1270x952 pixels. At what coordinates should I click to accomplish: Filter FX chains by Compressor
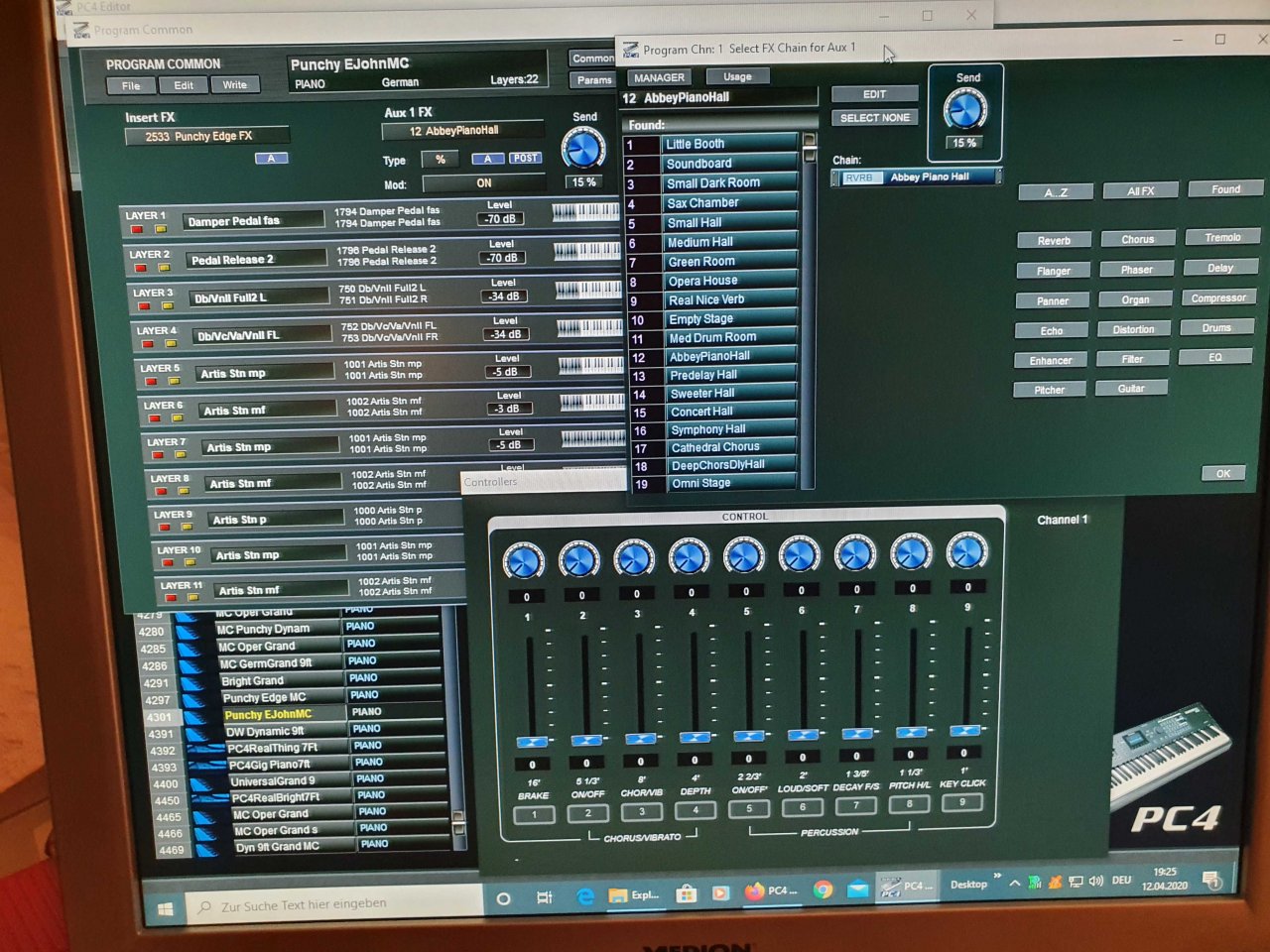click(x=1218, y=297)
